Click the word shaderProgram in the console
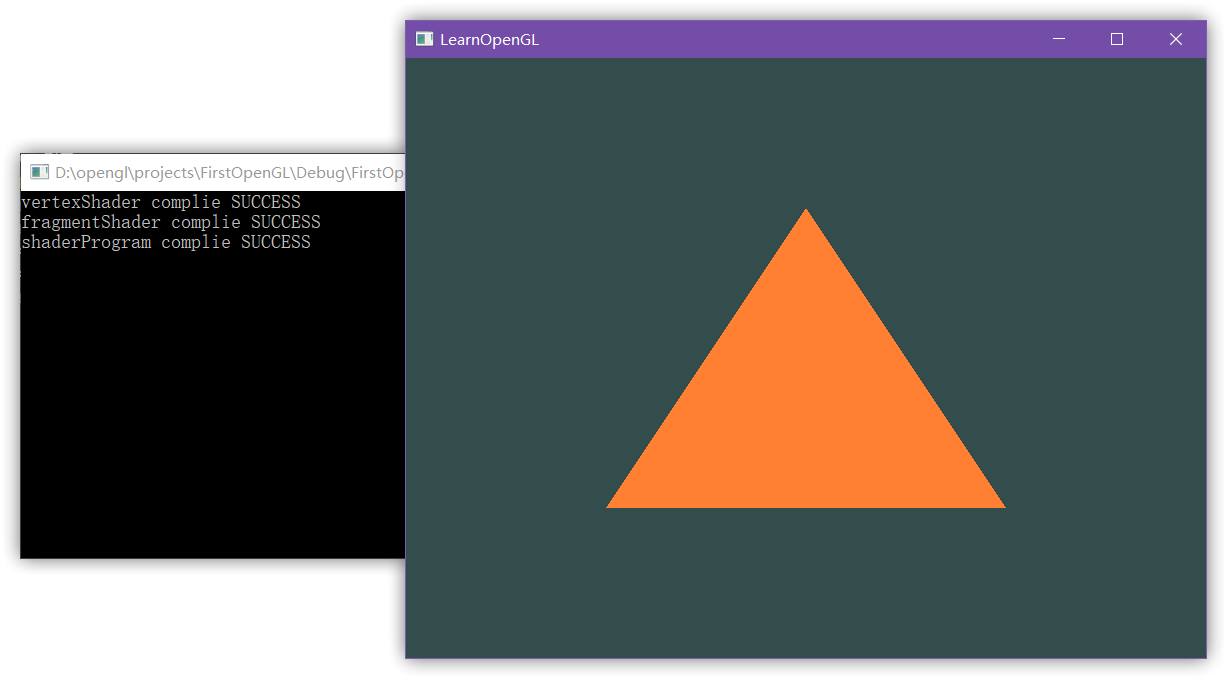Screen dimensions: 1227x679 (x=86, y=242)
